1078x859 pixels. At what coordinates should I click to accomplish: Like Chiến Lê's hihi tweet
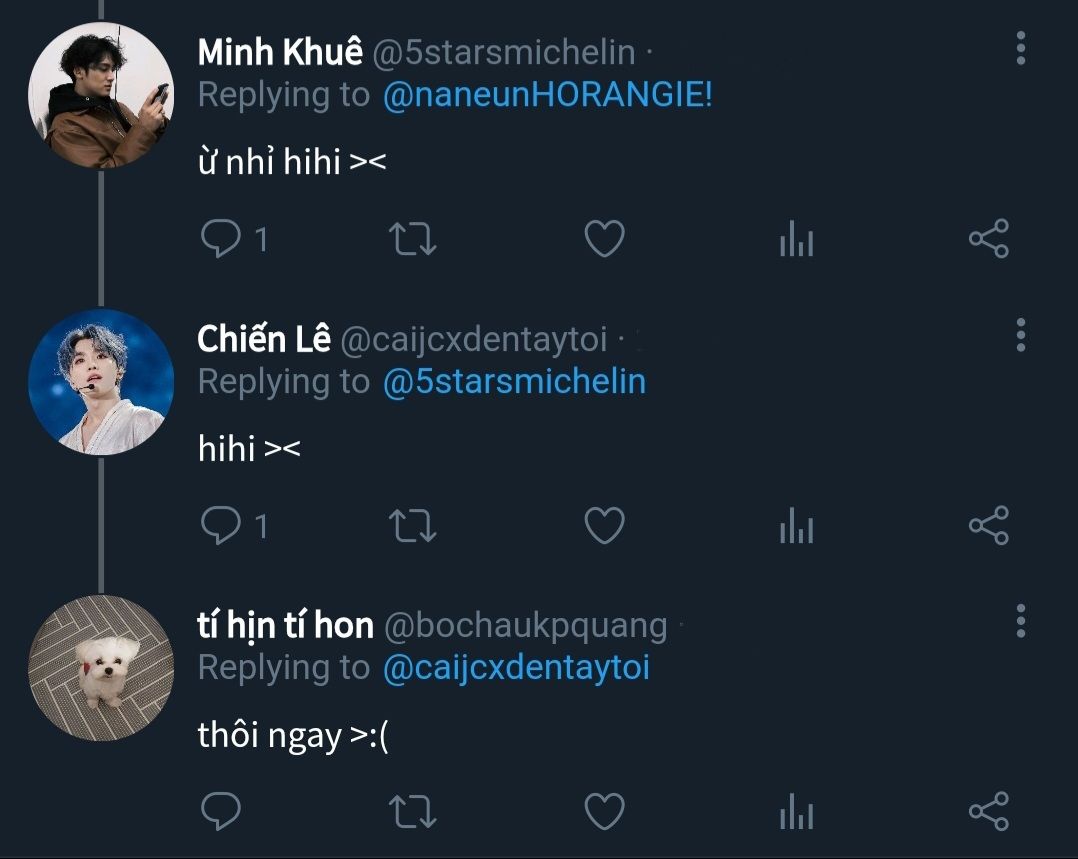(x=604, y=526)
